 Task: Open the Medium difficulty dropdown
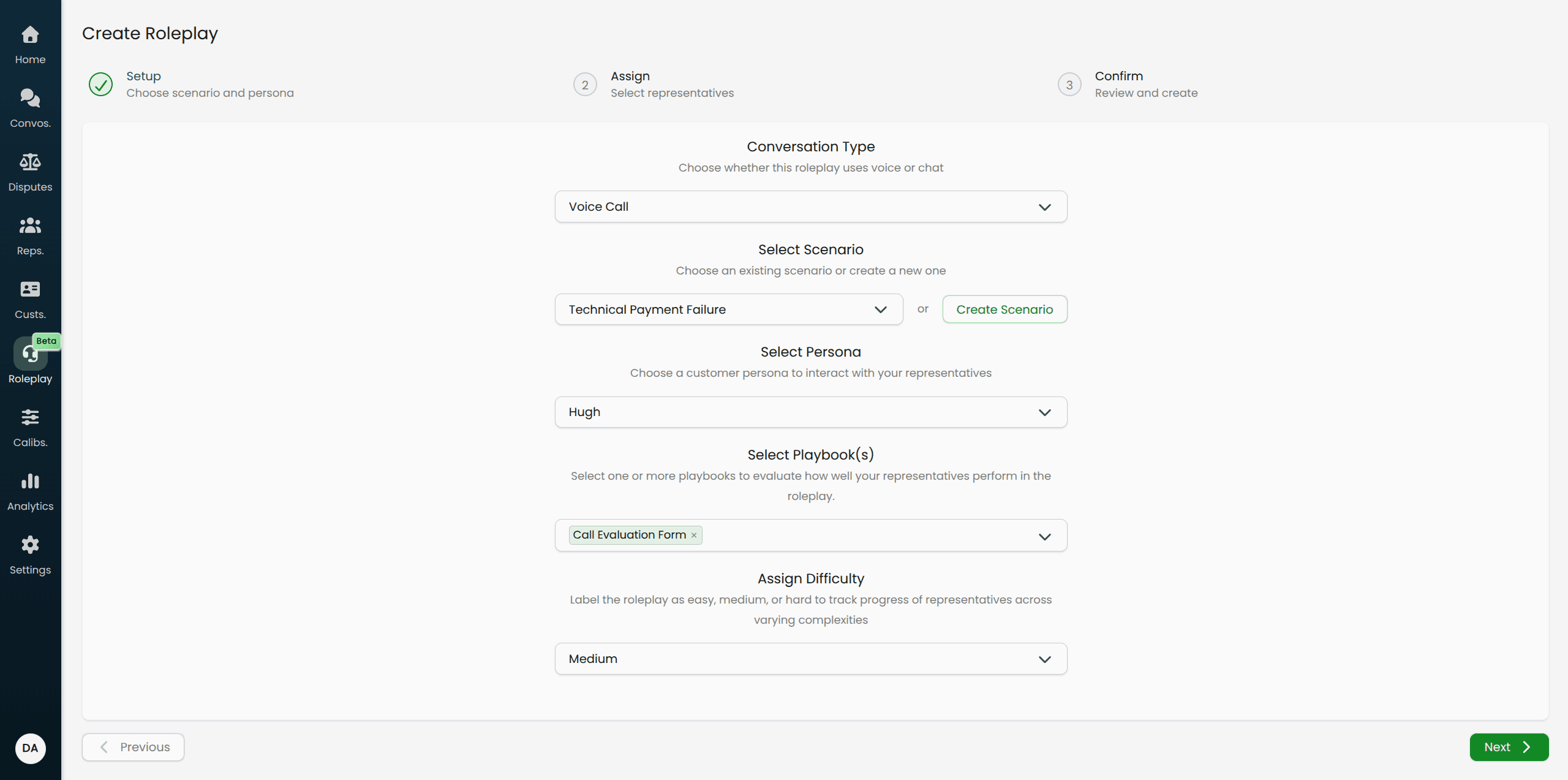pyautogui.click(x=810, y=659)
